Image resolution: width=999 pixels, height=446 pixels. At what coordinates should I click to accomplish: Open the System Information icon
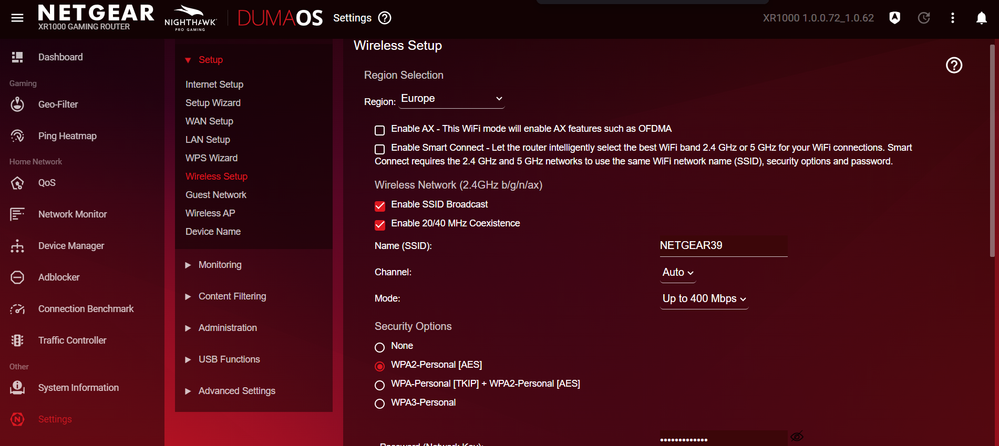[x=18, y=387]
